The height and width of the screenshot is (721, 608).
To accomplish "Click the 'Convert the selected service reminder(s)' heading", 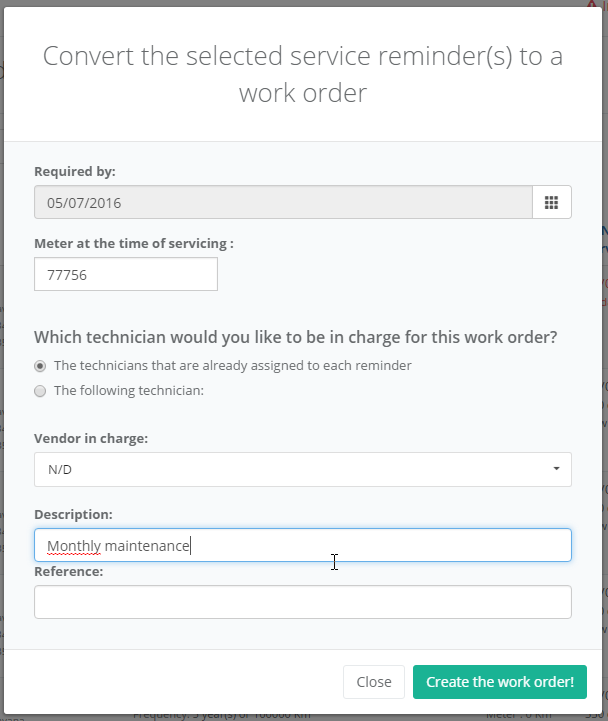I will pos(303,74).
